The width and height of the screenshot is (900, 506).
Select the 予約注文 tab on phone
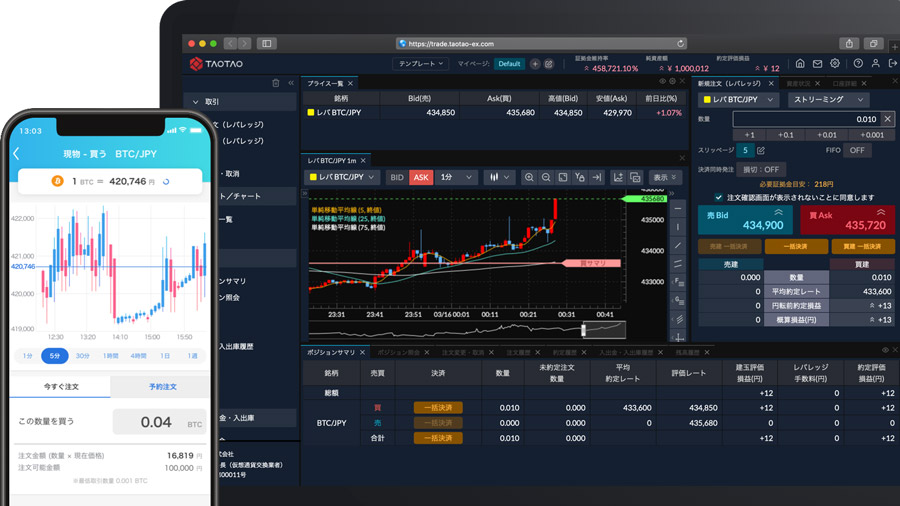[x=162, y=387]
